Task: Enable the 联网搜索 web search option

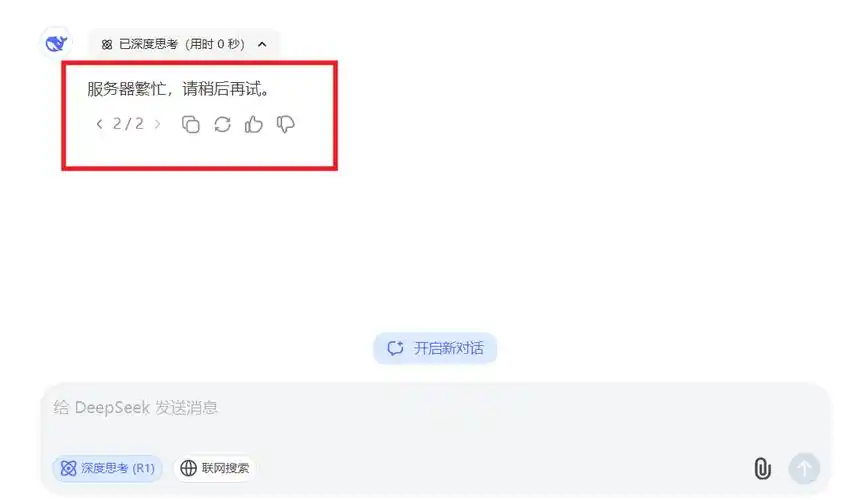Action: [x=215, y=468]
